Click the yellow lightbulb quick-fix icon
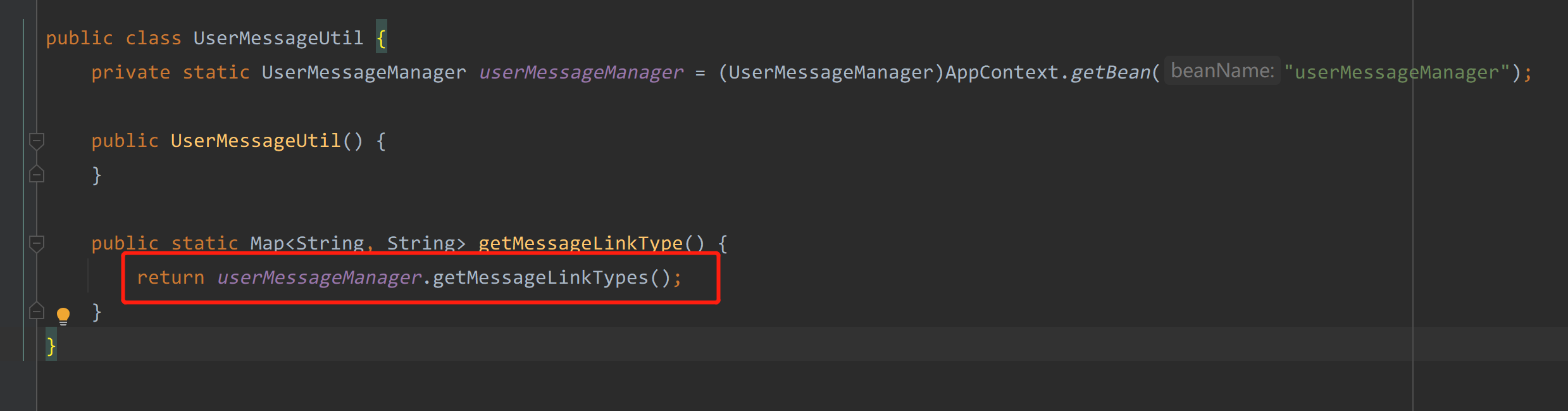Screen dimensions: 1568x411 63,315
